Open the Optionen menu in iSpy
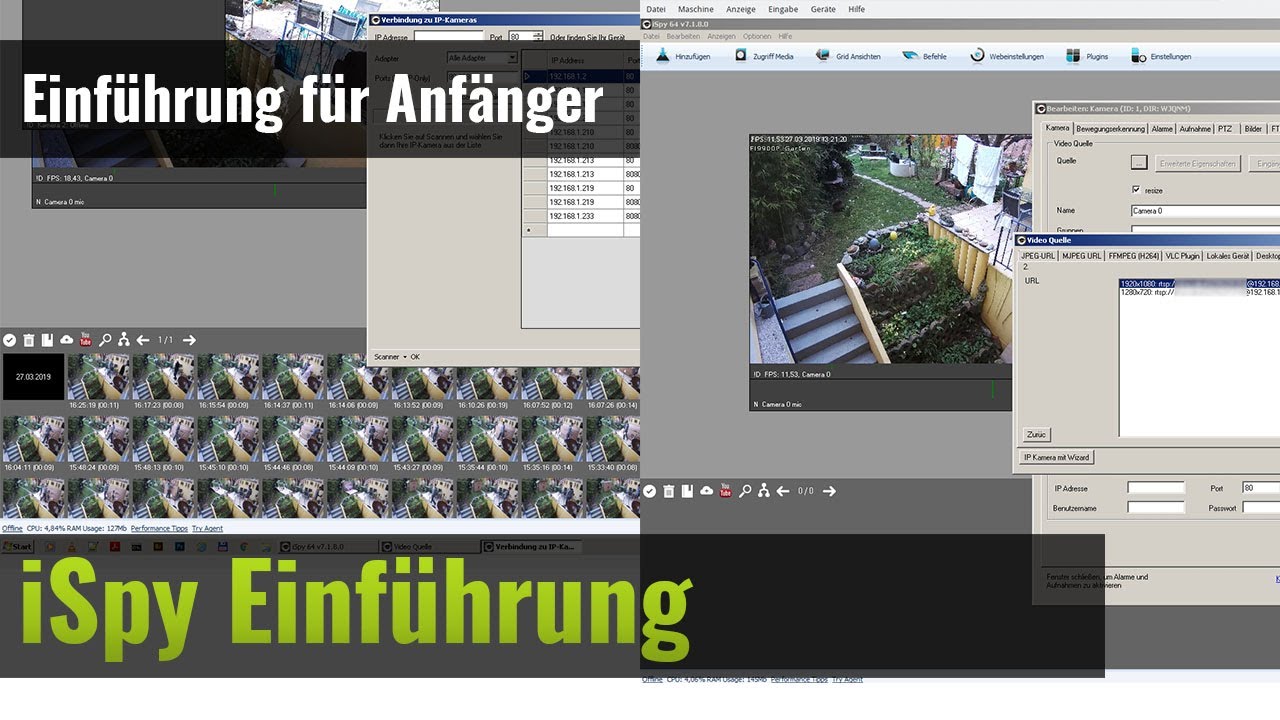1280x720 pixels. [757, 36]
